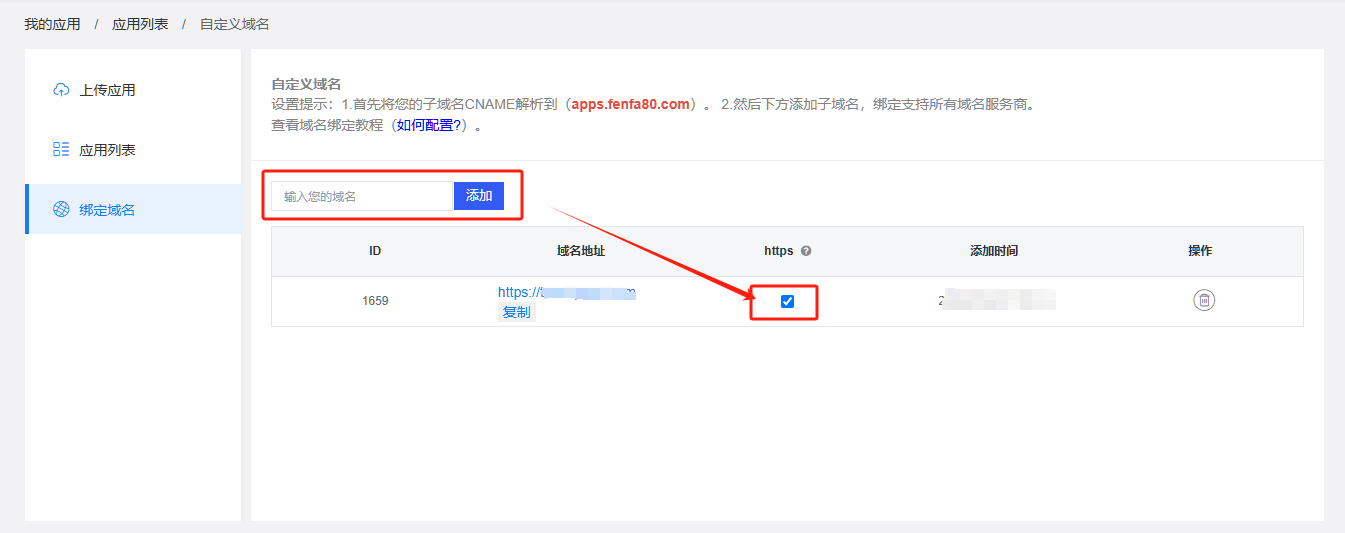The width and height of the screenshot is (1345, 533).
Task: Focus the 输入您的域名 input field
Action: pos(363,196)
